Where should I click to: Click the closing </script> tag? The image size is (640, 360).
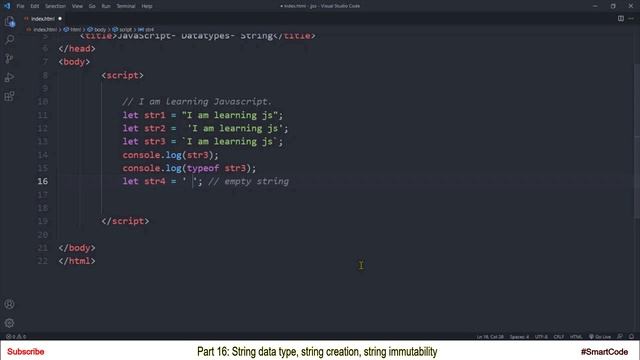[125, 221]
